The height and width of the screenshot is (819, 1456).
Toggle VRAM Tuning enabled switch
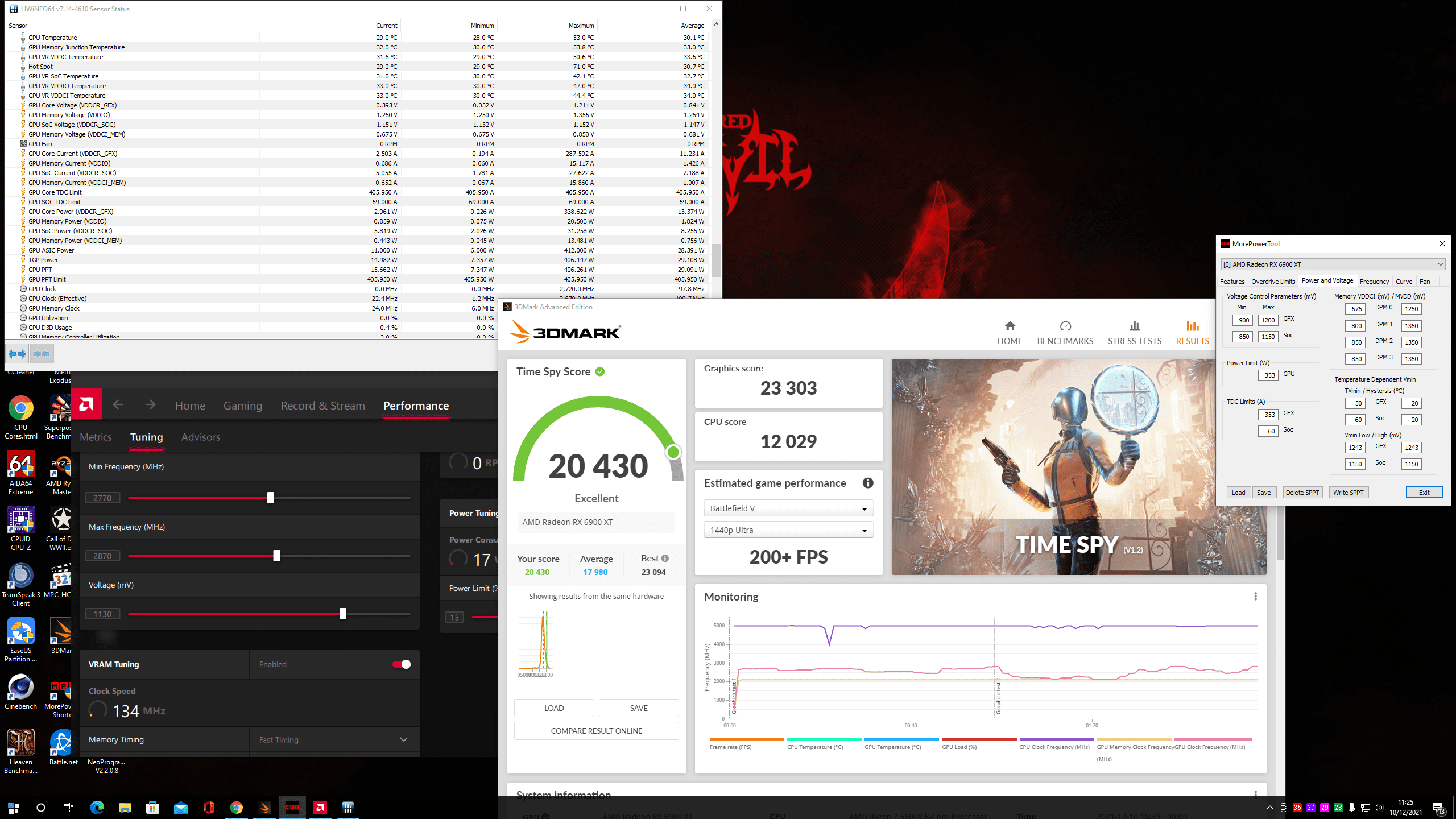click(402, 664)
